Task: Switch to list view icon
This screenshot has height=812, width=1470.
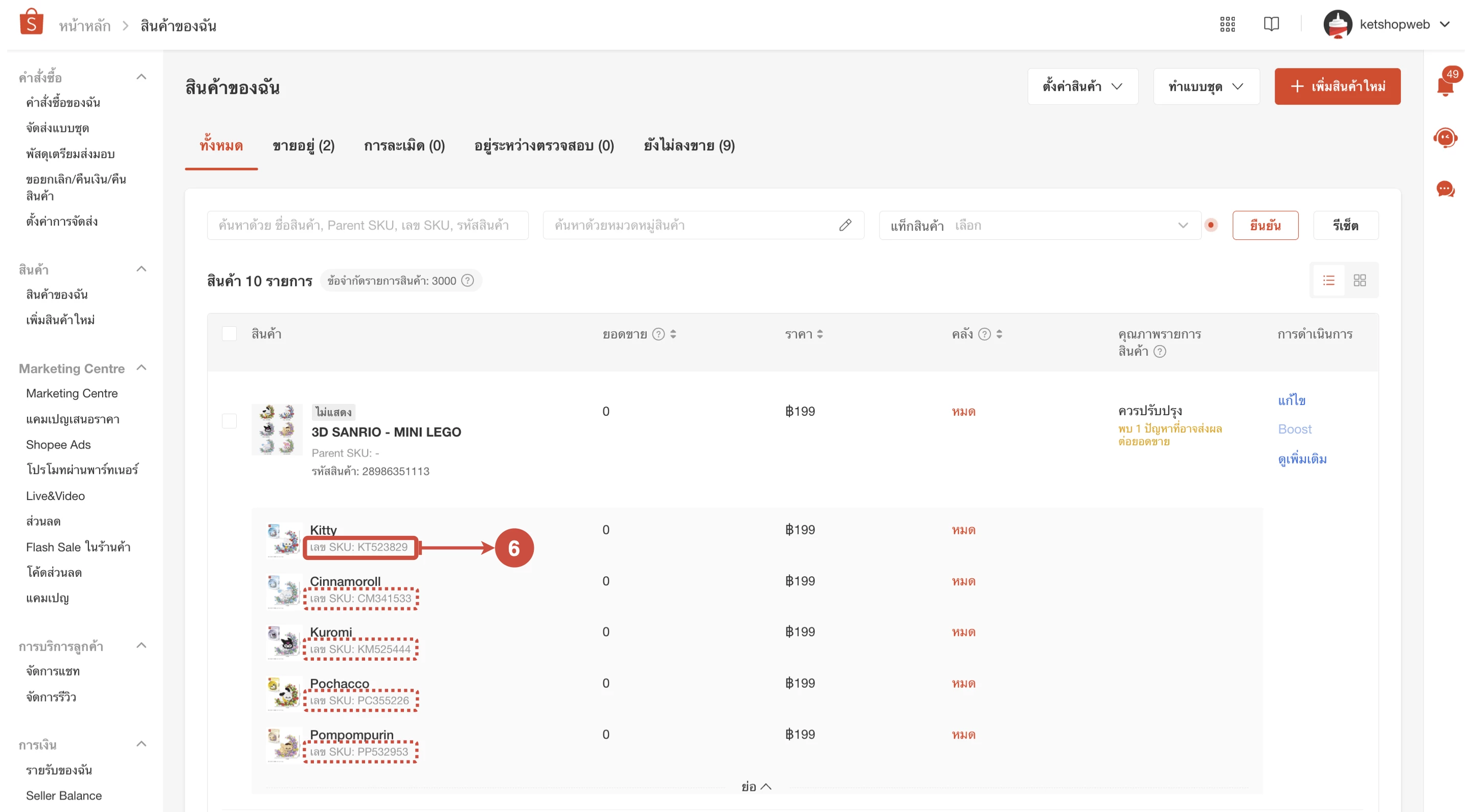Action: click(x=1328, y=280)
